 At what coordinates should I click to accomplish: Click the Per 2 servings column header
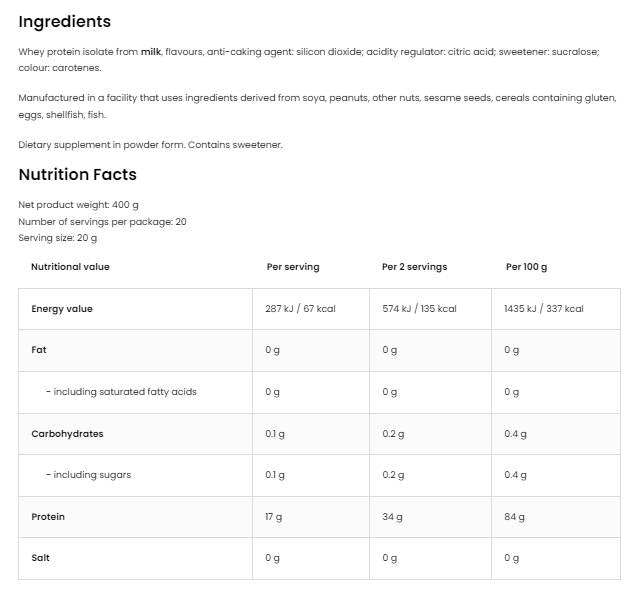coord(414,267)
